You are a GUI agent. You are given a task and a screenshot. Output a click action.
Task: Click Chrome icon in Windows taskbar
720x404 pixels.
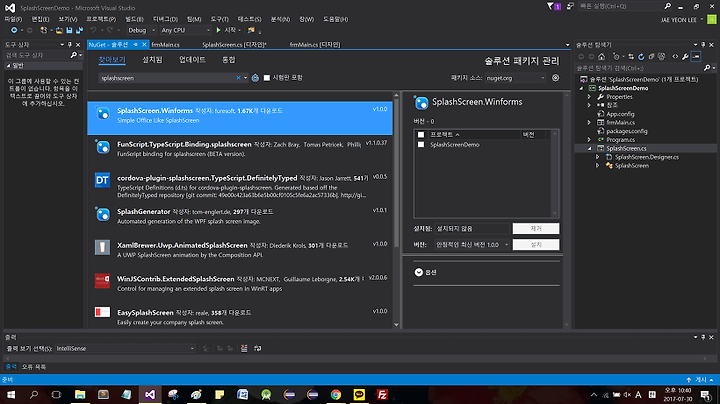[x=336, y=394]
